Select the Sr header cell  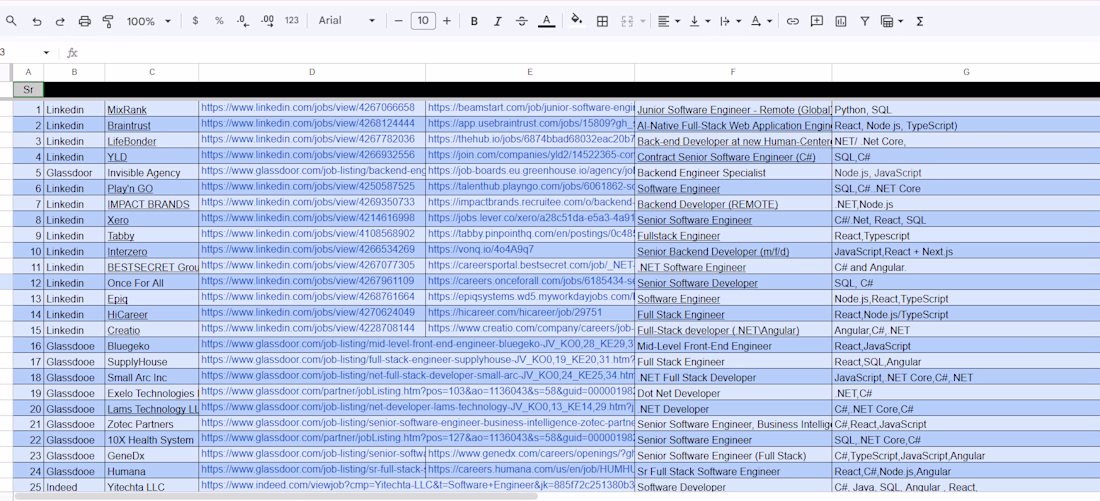click(28, 90)
